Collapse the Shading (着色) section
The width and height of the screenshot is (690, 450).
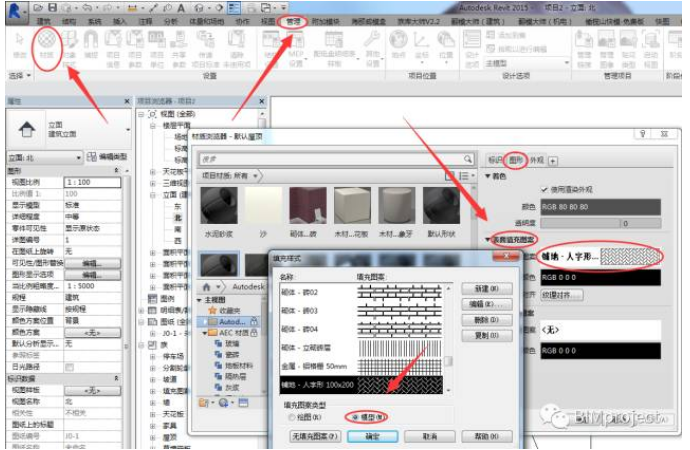pos(488,176)
